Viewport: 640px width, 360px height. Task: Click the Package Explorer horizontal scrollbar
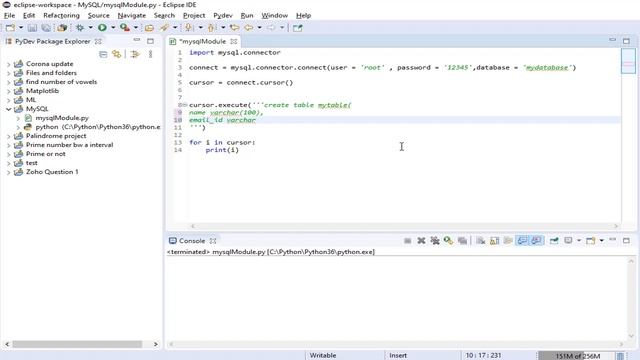pos(77,344)
